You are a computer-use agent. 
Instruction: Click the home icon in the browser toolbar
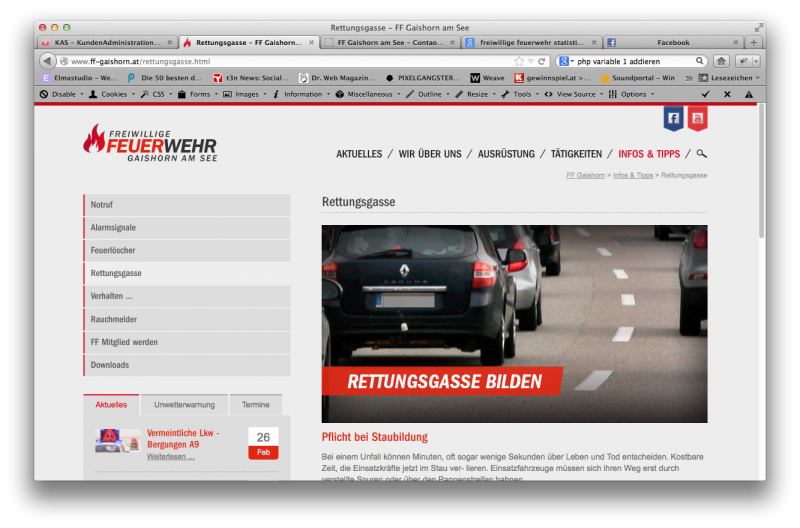click(x=721, y=61)
